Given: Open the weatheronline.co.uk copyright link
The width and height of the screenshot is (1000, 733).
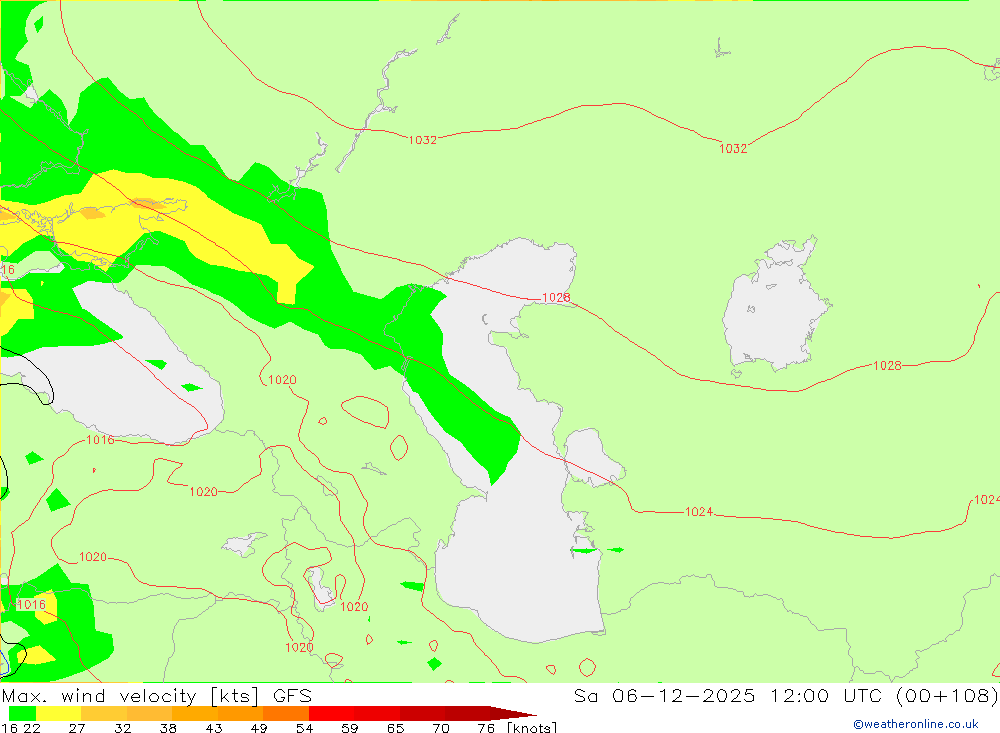Looking at the screenshot, I should coord(916,724).
